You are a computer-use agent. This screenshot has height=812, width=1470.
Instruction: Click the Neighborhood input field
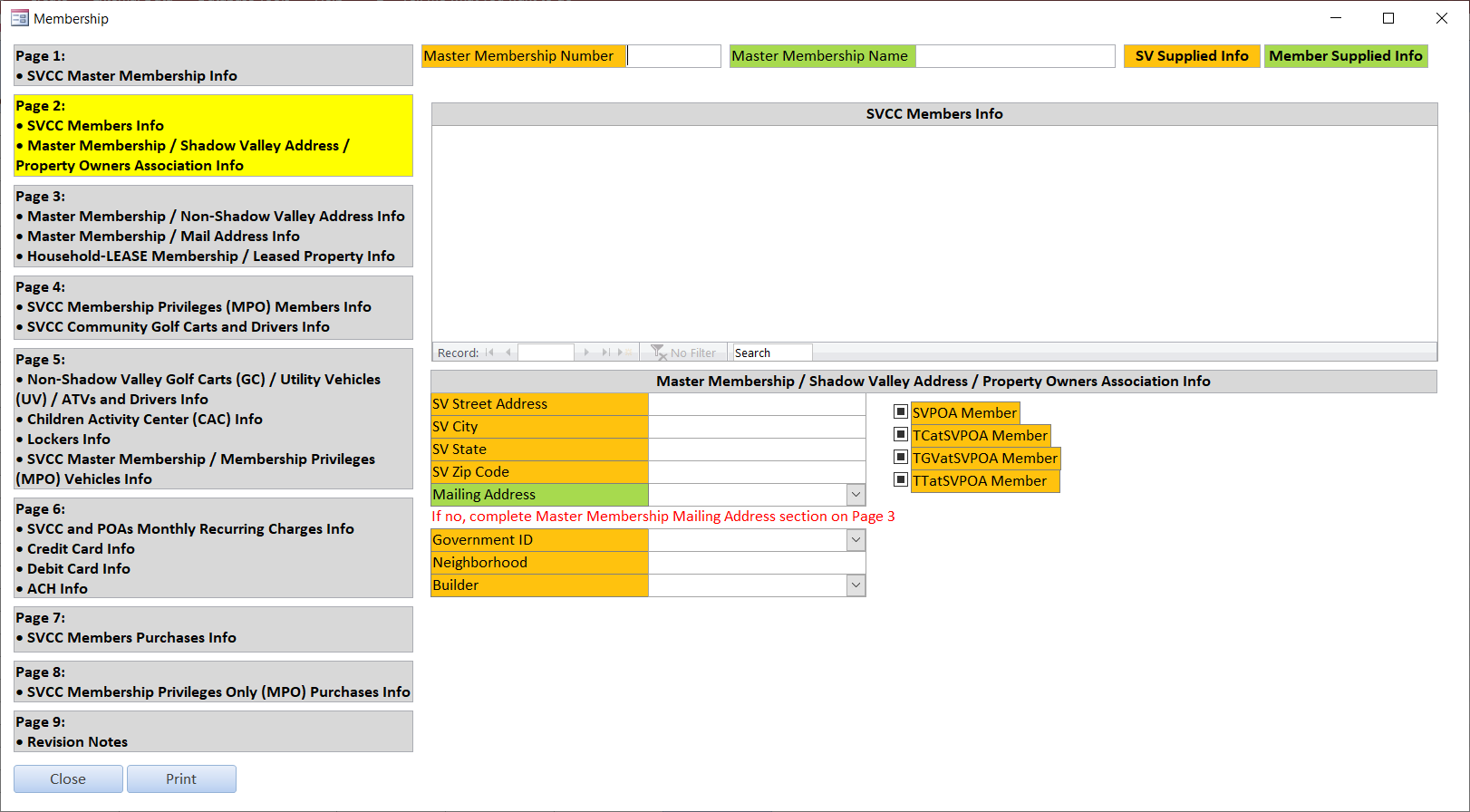757,563
